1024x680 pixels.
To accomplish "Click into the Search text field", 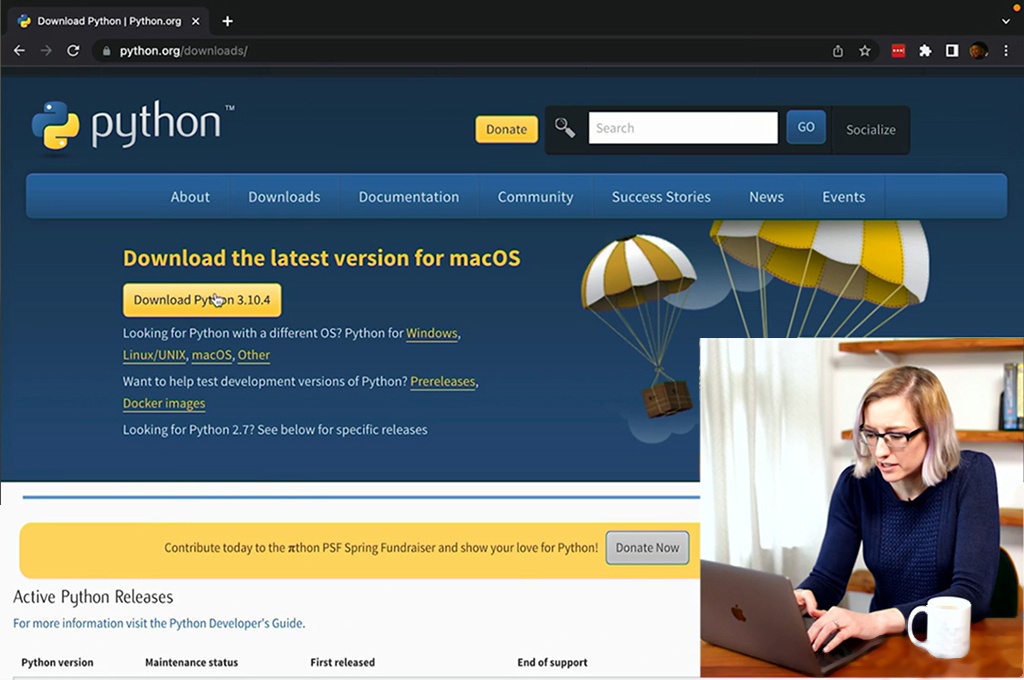I will (x=682, y=128).
